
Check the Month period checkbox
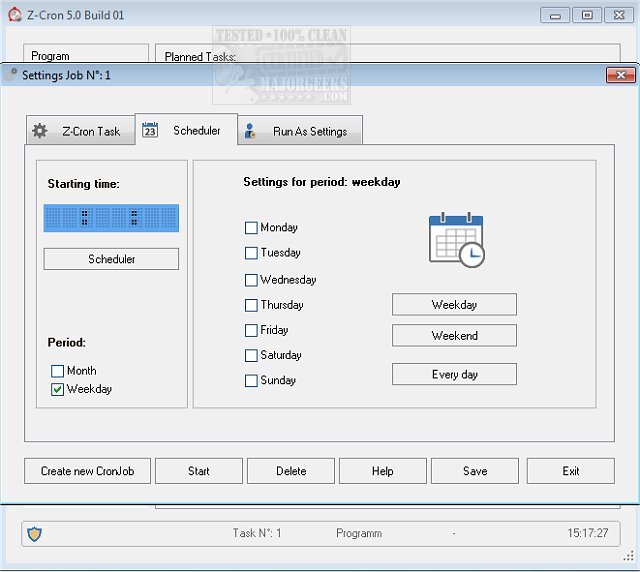(58, 371)
